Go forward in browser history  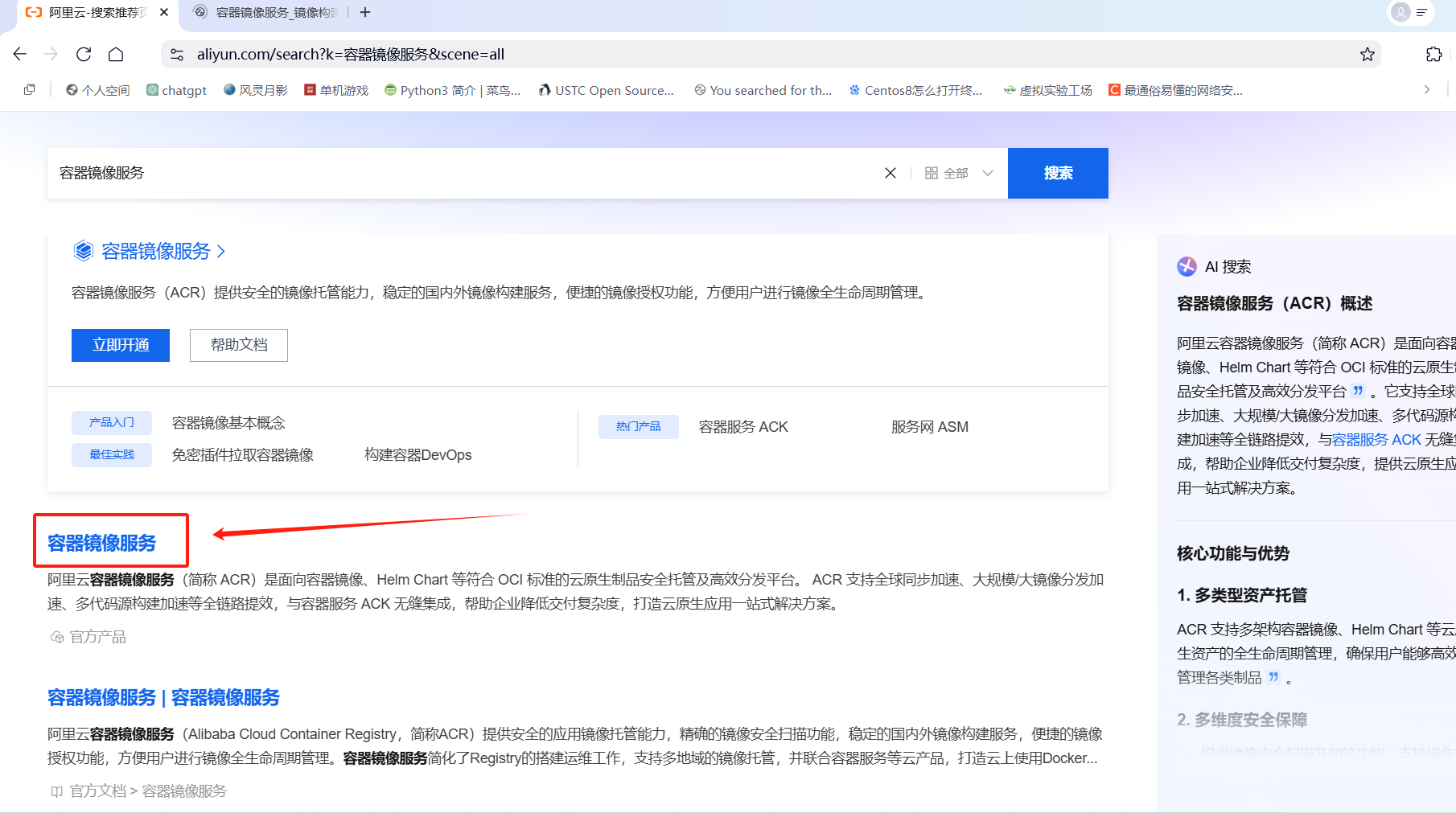tap(51, 54)
